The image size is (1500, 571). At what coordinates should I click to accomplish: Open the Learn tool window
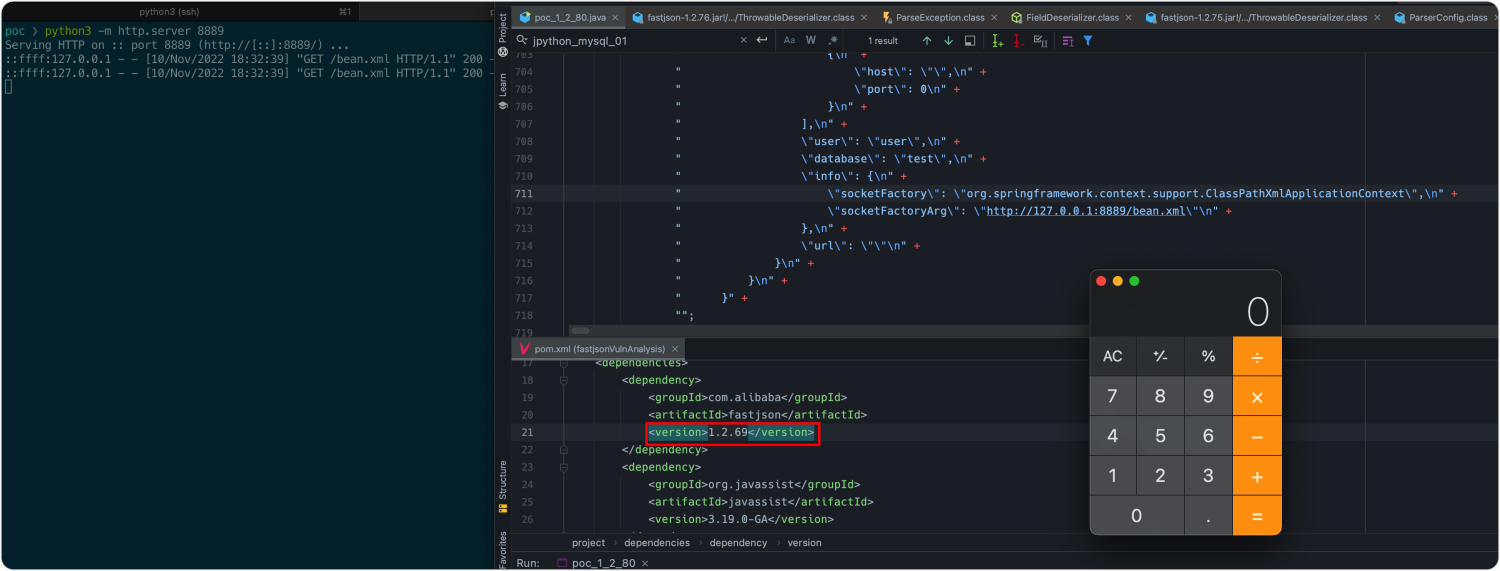pos(503,90)
